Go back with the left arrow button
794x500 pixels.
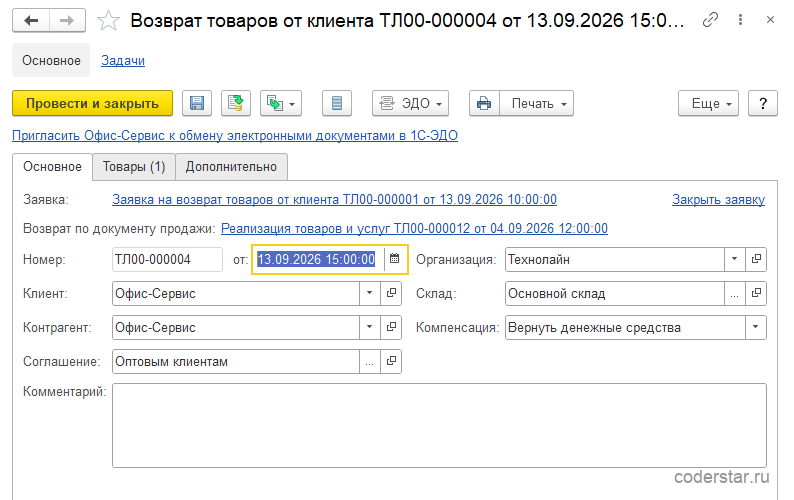pyautogui.click(x=31, y=21)
